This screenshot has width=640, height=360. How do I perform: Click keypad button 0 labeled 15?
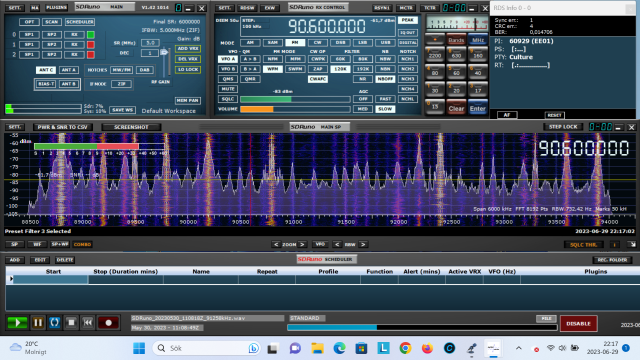point(435,107)
